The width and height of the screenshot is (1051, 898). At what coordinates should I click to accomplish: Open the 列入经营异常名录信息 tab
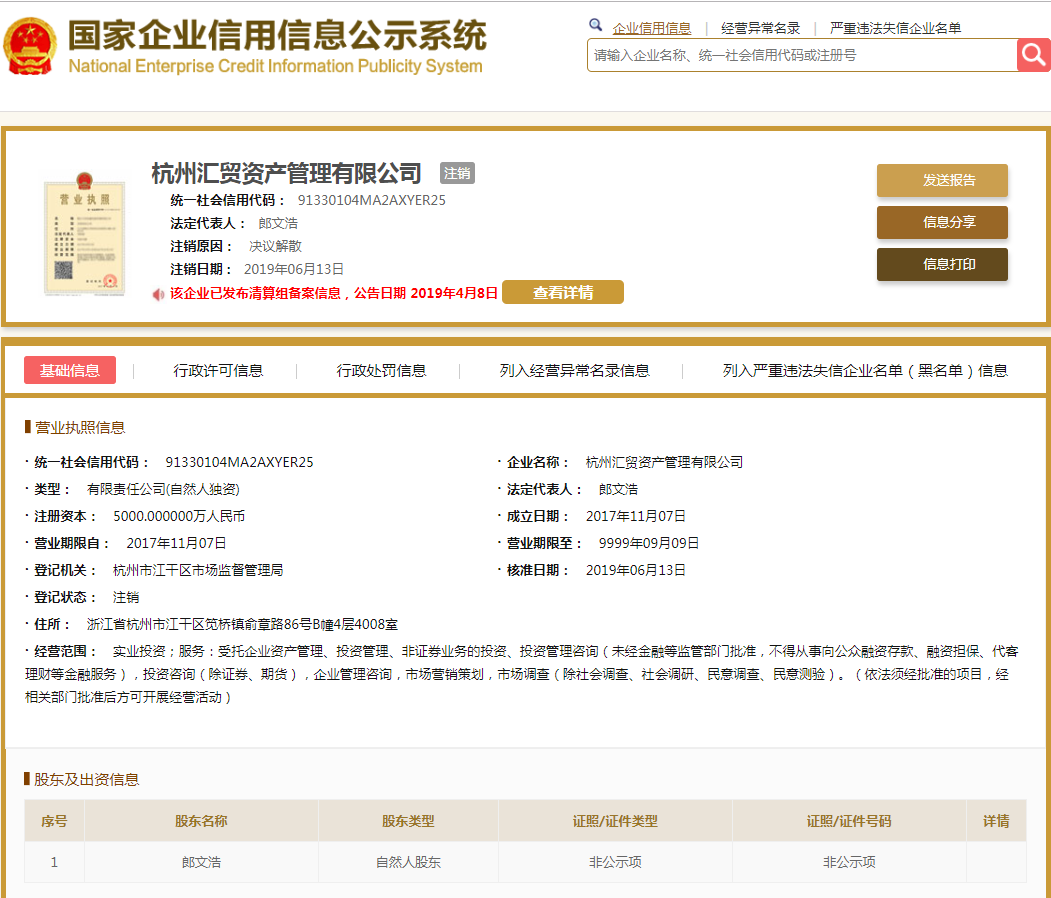[574, 370]
